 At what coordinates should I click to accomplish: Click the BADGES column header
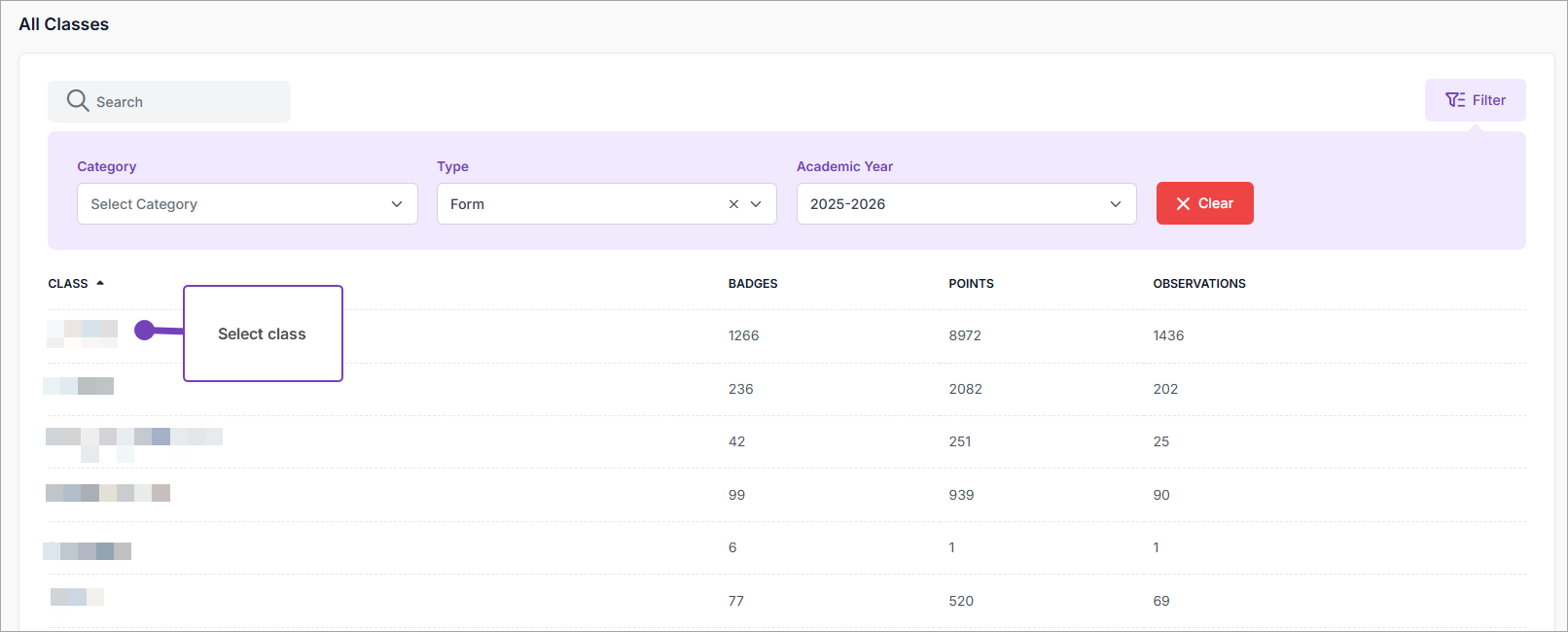point(752,284)
